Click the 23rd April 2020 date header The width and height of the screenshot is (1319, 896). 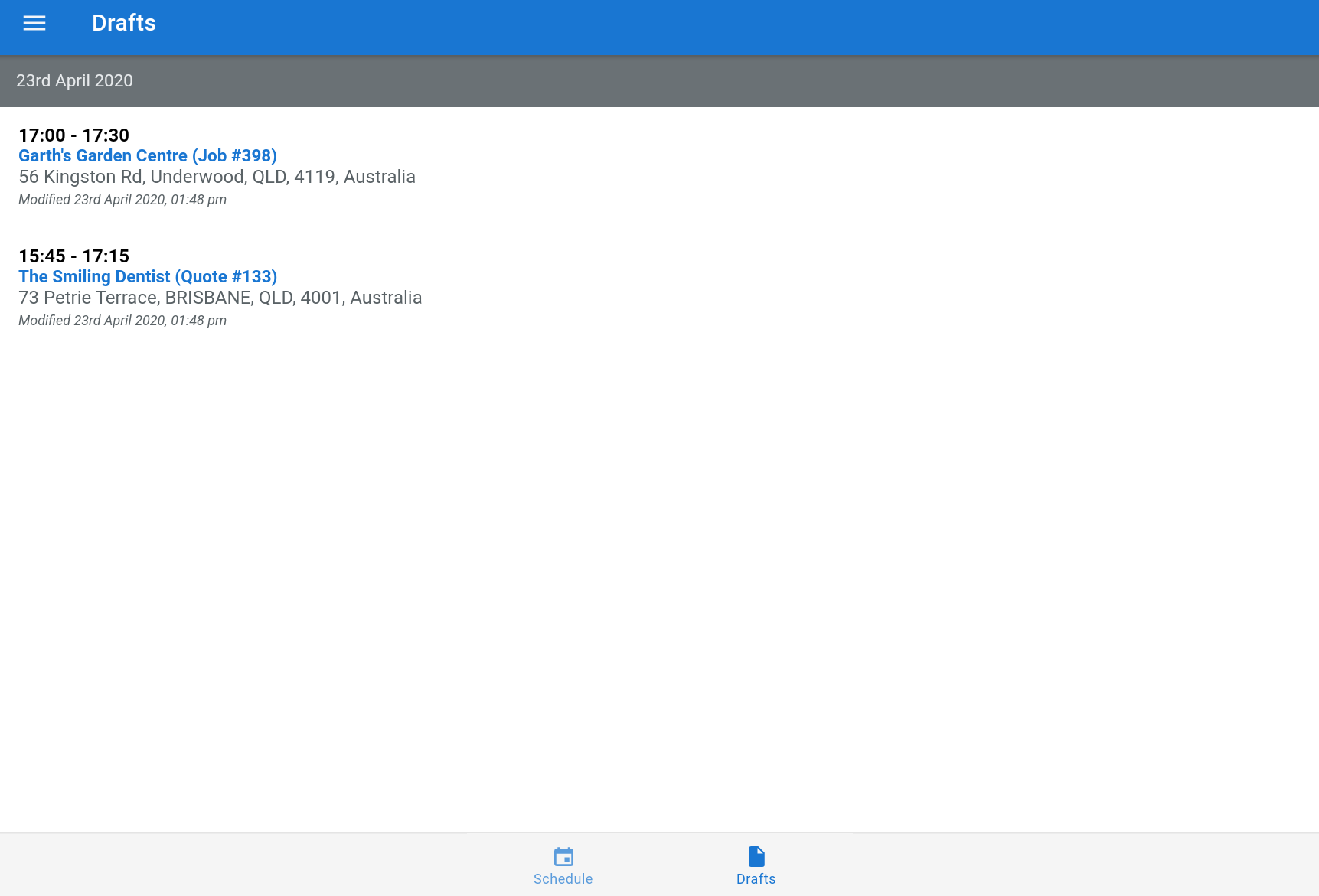pyautogui.click(x=74, y=81)
